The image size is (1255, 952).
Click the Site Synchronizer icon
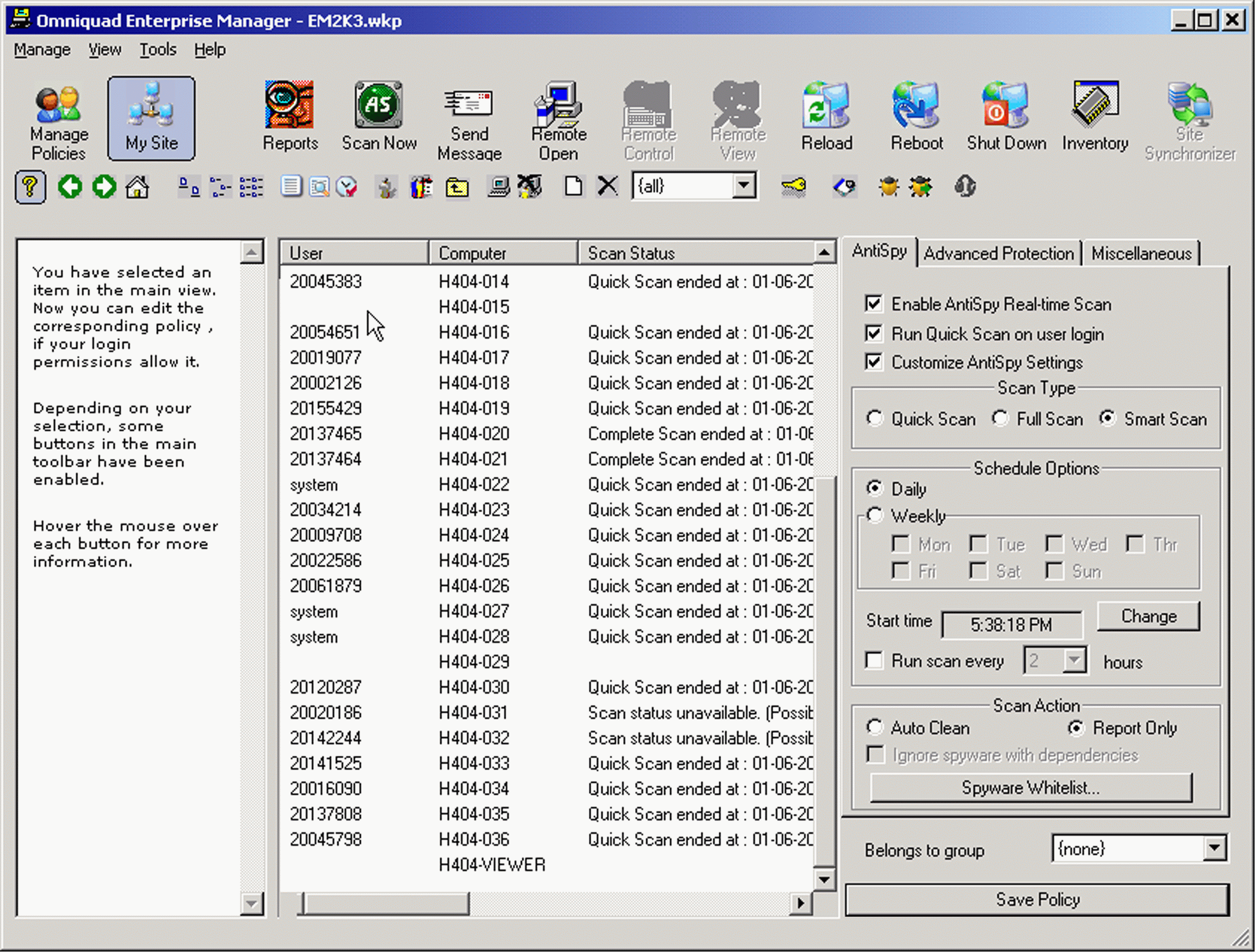coord(1190,121)
